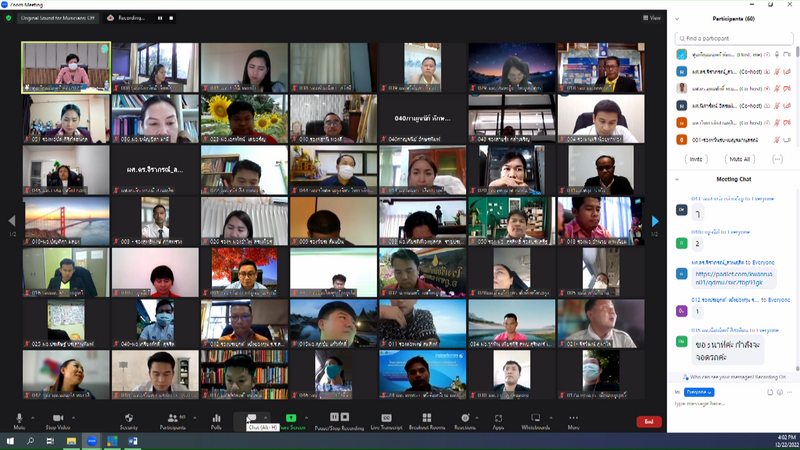
Task: Open the 'Everyone' chat recipient dropdown
Action: click(696, 392)
